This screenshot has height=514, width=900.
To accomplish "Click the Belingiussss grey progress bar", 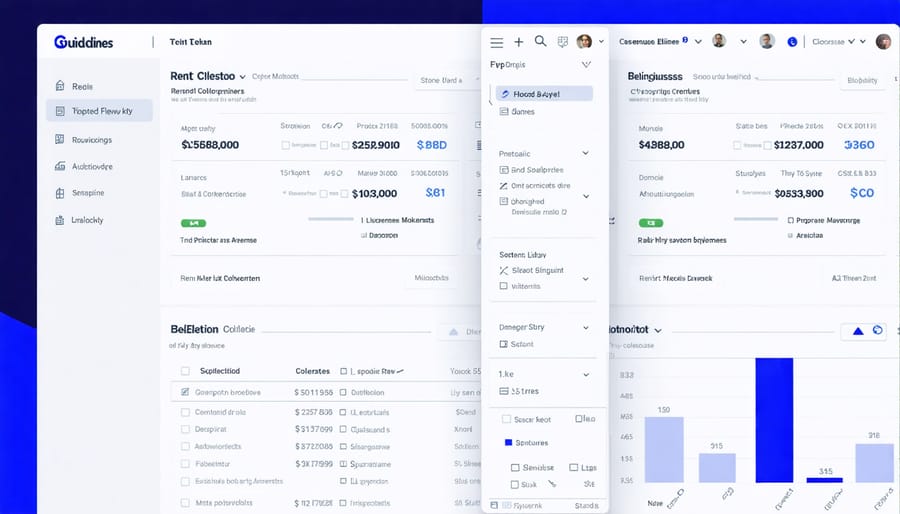I will tap(756, 219).
